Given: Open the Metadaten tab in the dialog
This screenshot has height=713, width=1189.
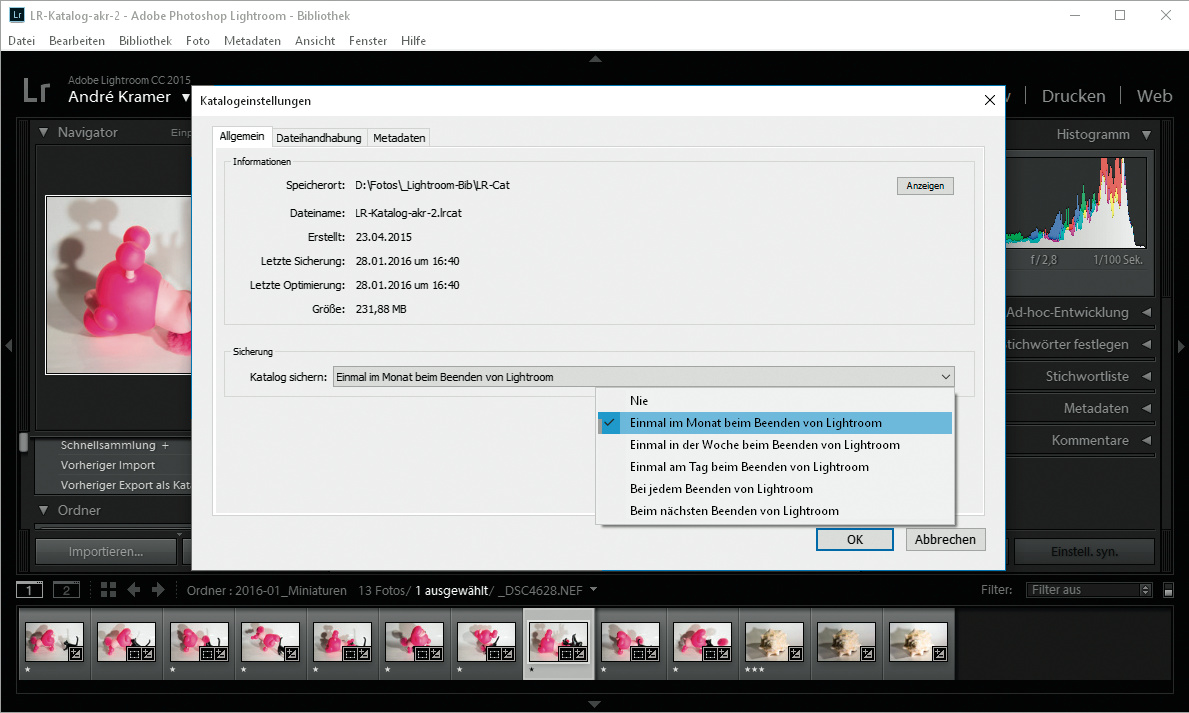Looking at the screenshot, I should tap(399, 138).
